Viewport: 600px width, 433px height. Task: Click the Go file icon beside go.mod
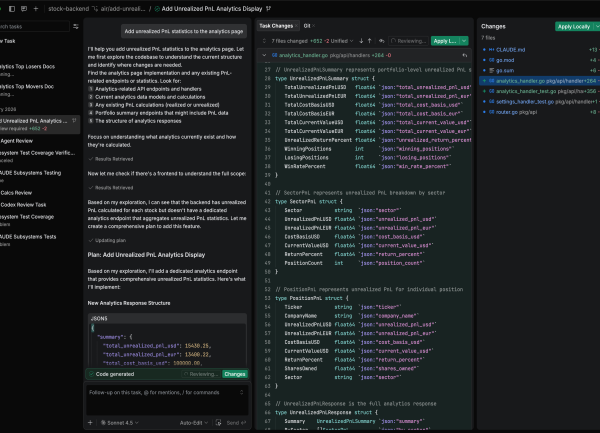pyautogui.click(x=491, y=60)
